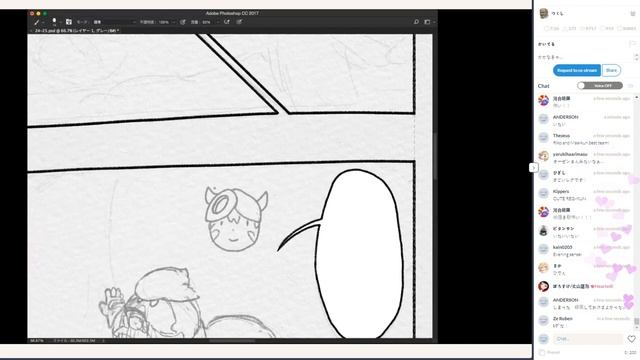This screenshot has height=360, width=640.
Task: Click ANDERSON's avatar in first message
Action: point(543,119)
